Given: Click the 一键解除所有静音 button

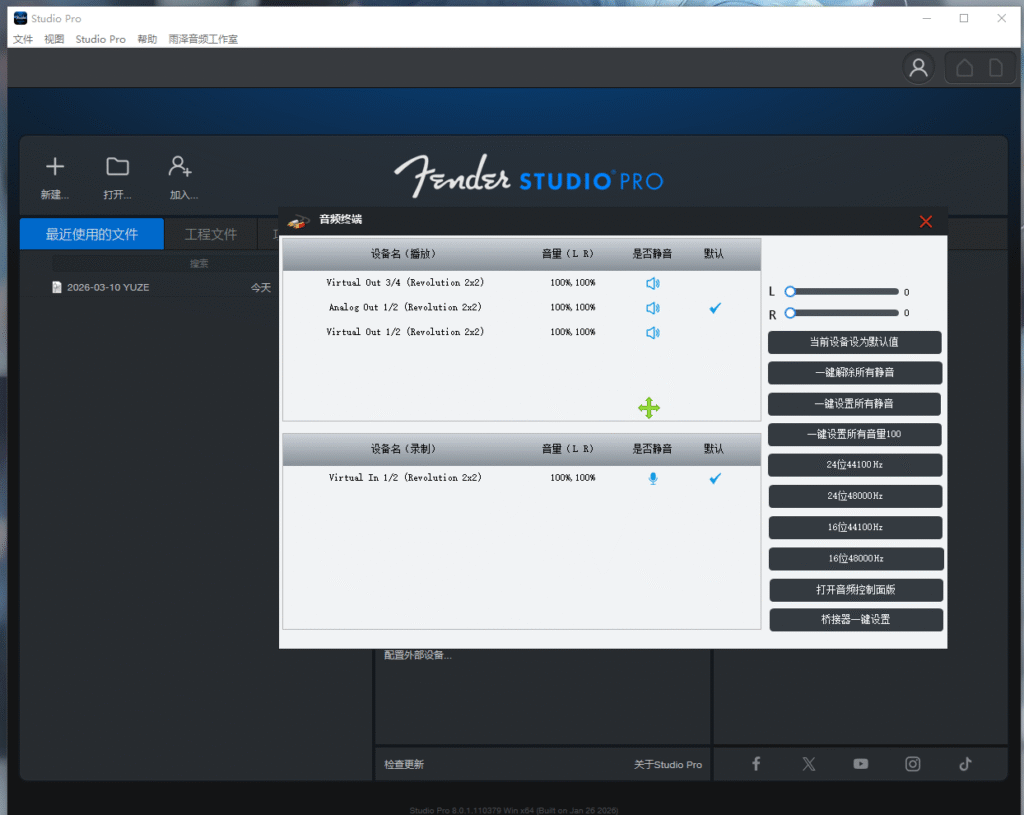Looking at the screenshot, I should (855, 372).
